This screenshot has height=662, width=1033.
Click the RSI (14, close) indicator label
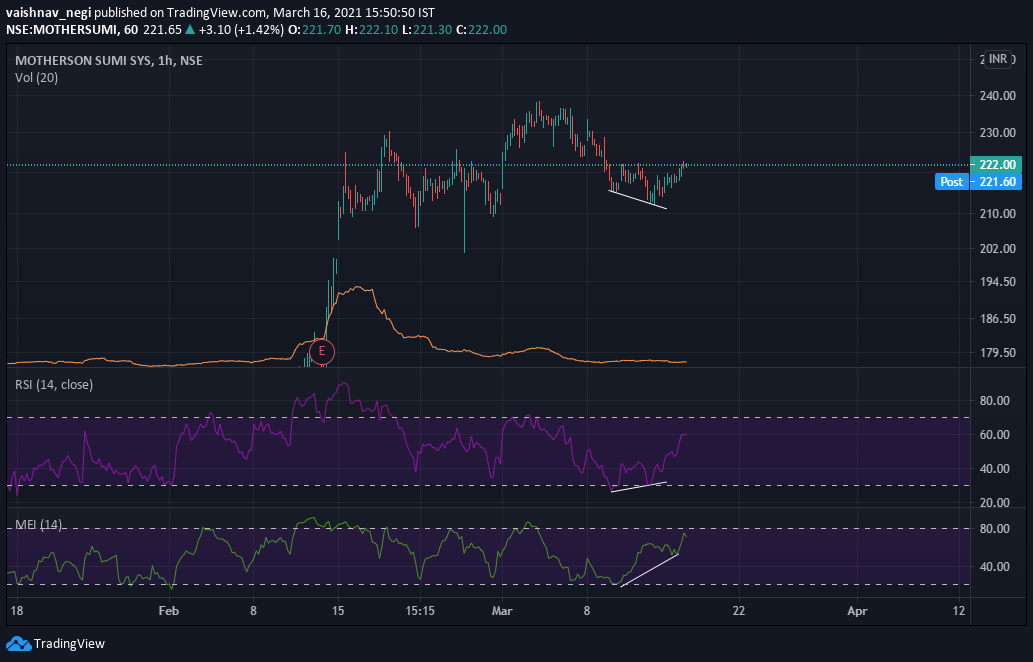[x=54, y=385]
